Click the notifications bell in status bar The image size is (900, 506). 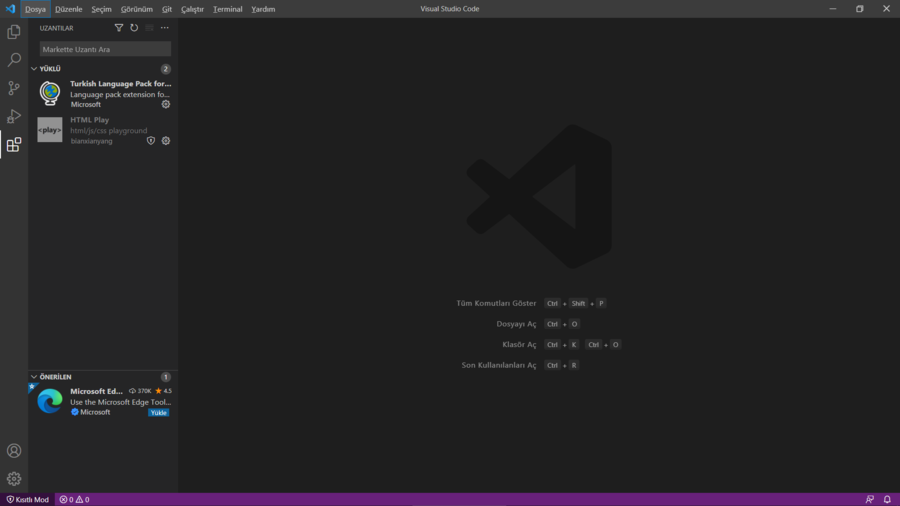[886, 499]
